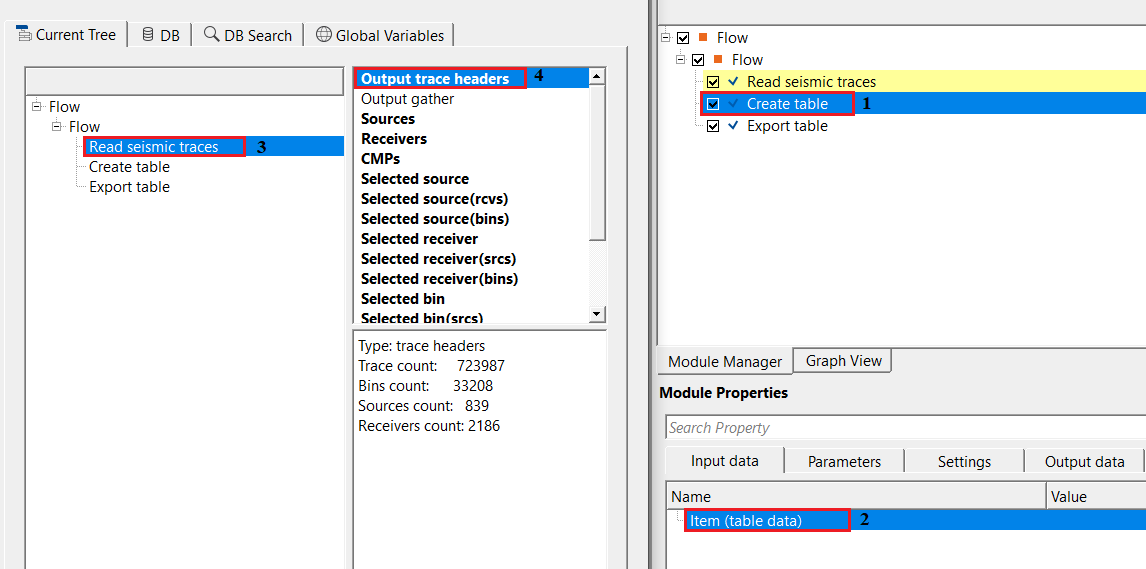Select Export table in the Current Tree
Viewport: 1146px width, 569px height.
coord(129,187)
